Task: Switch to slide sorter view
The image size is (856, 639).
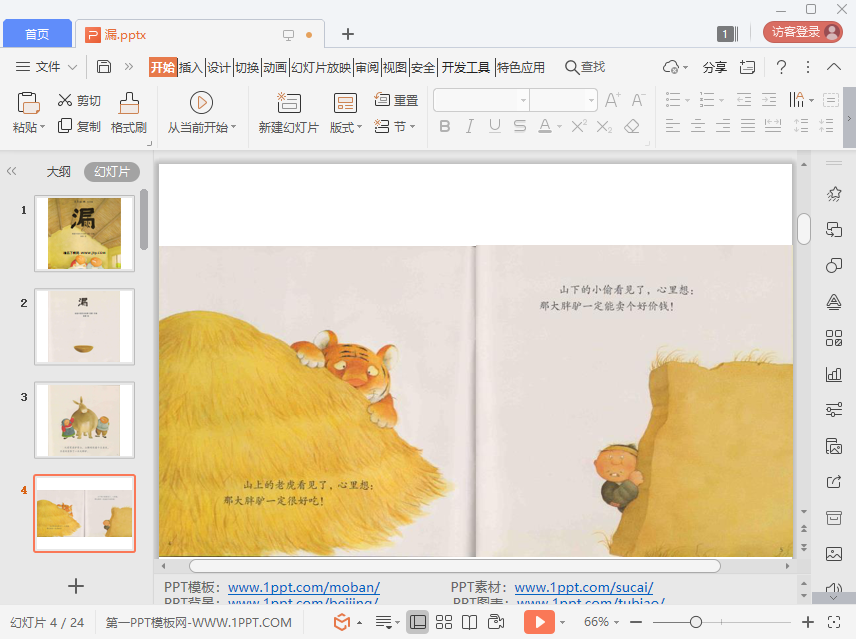Action: 444,622
